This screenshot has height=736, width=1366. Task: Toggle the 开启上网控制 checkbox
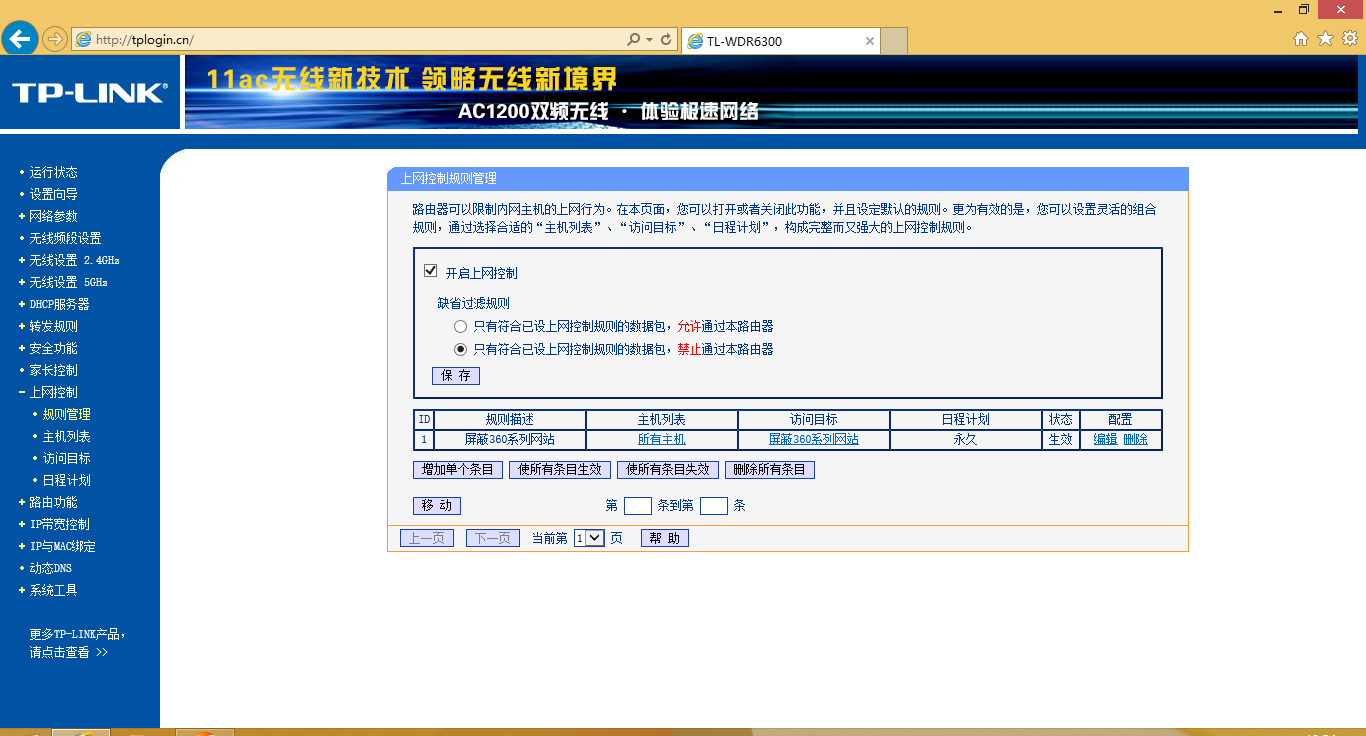pyautogui.click(x=431, y=271)
